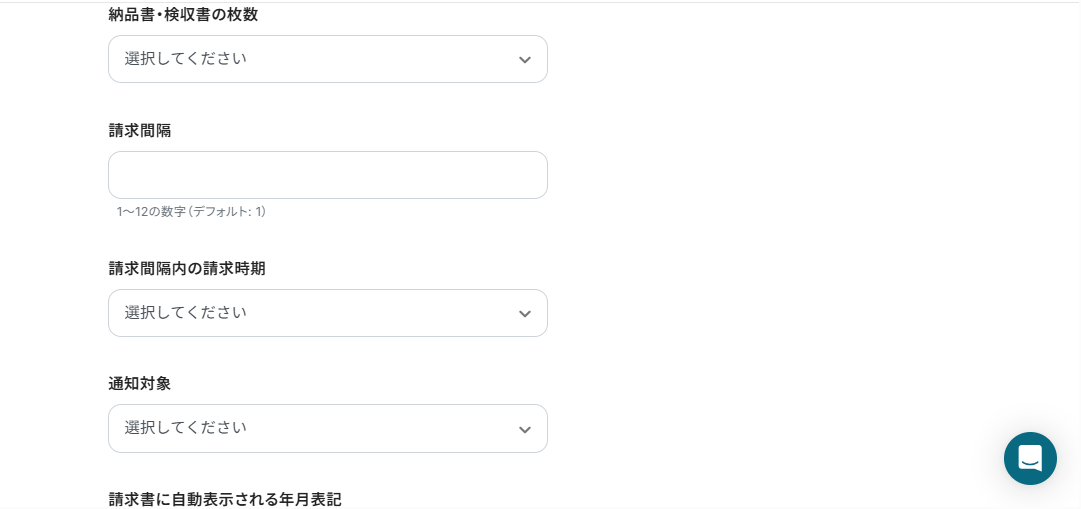Click the hint text 1〜12の数字(デフォルト: 1)
This screenshot has width=1081, height=509.
click(x=191, y=212)
